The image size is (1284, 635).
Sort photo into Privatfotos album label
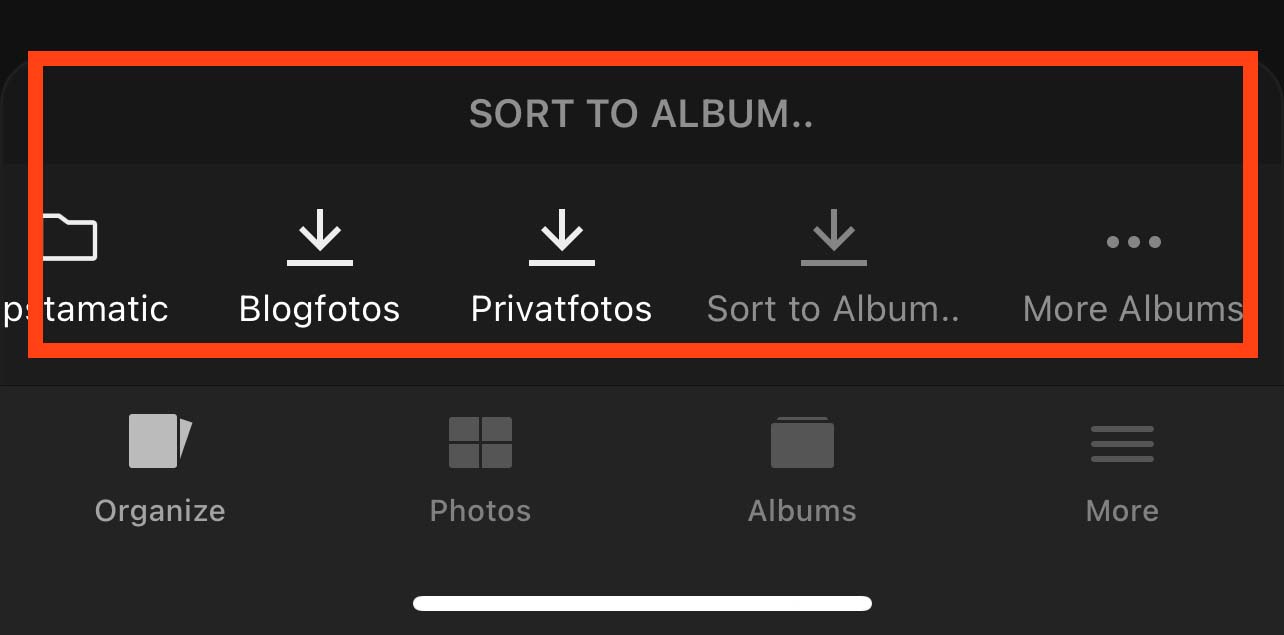click(x=562, y=309)
